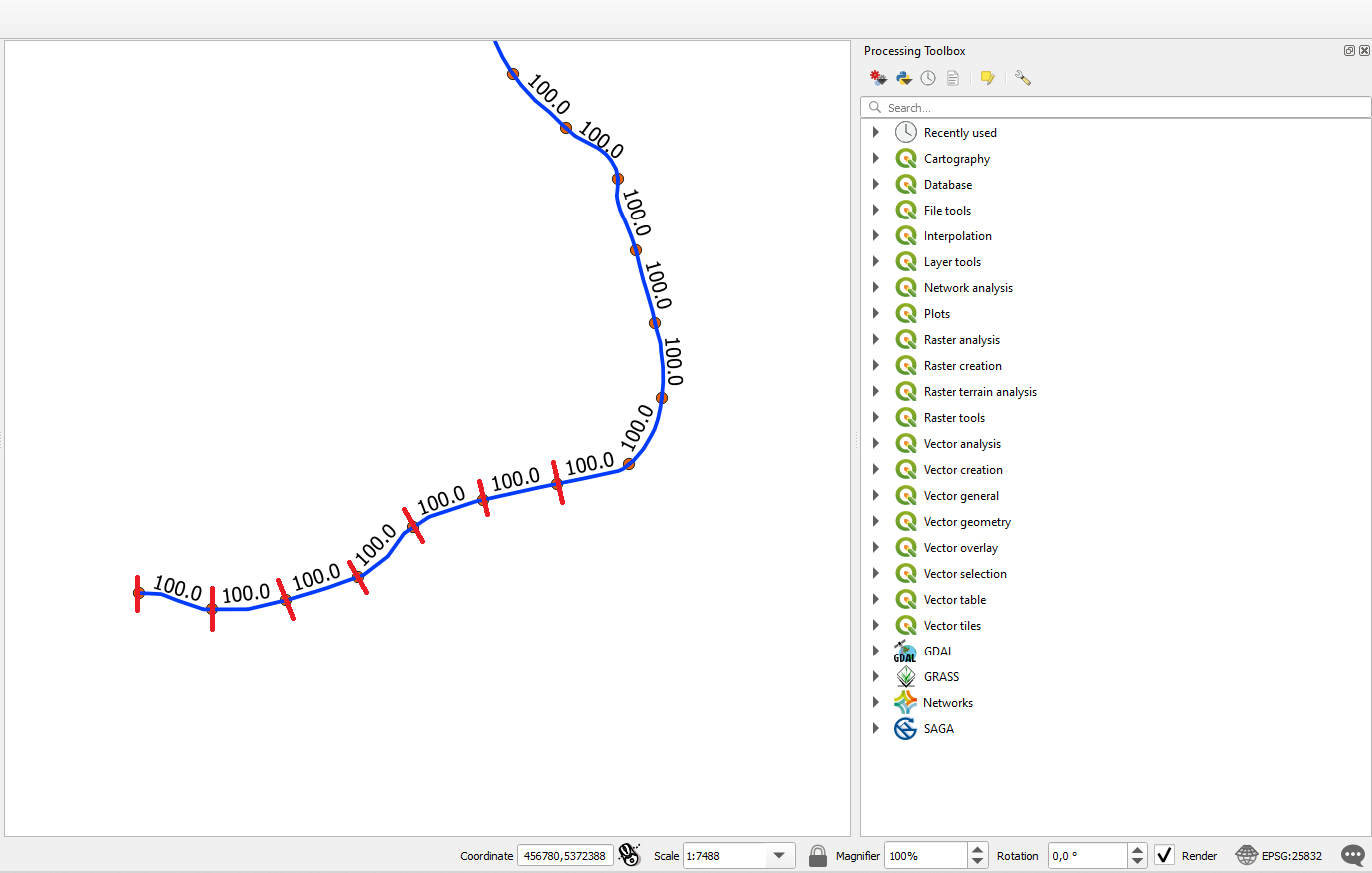This screenshot has width=1372, height=873.
Task: Click the toolbox Search field
Action: click(x=1116, y=107)
